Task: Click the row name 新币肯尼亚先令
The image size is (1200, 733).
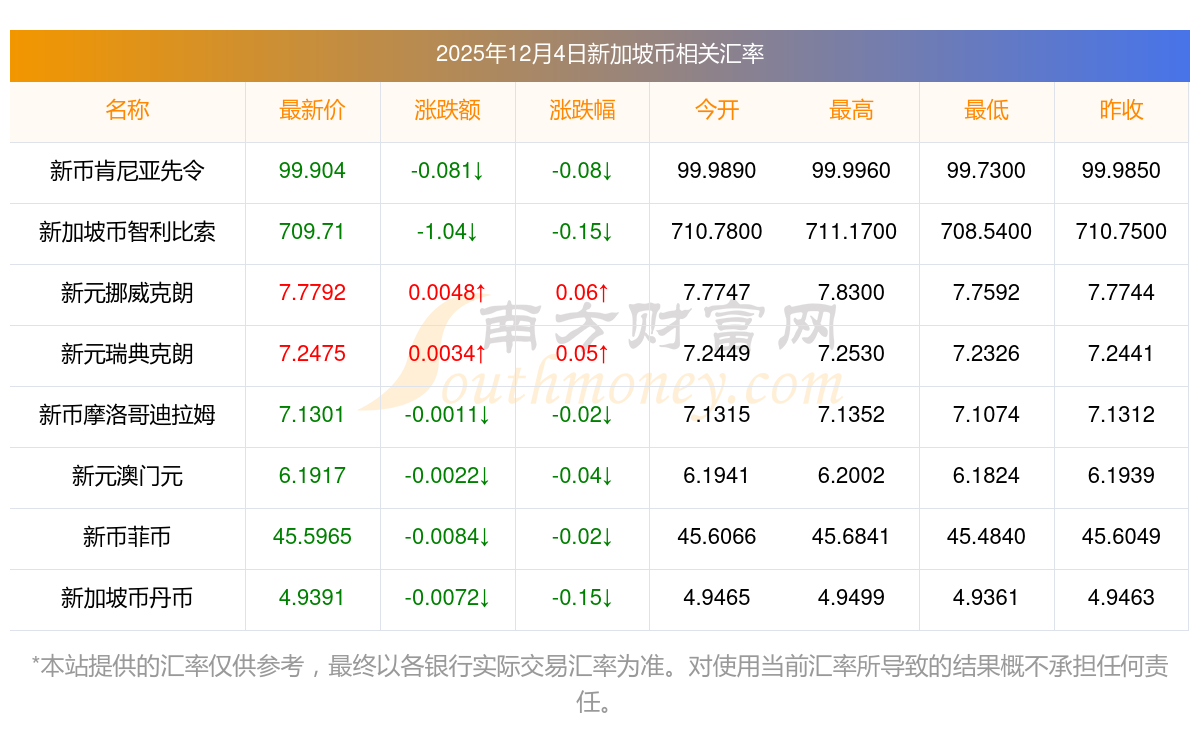Action: 127,171
